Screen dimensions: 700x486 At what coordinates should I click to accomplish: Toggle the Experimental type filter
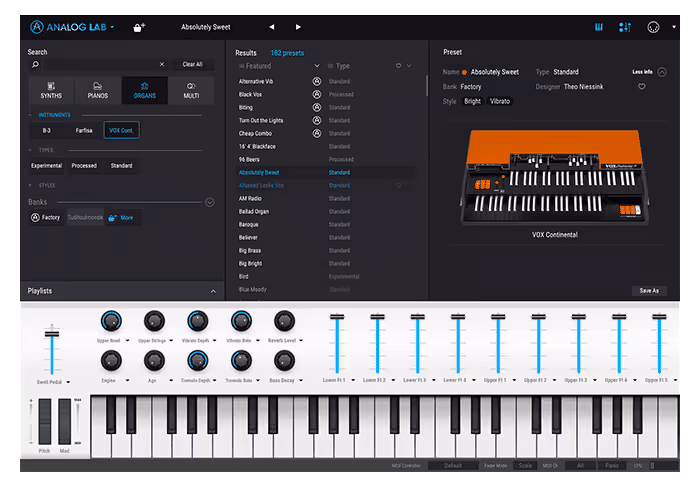click(46, 166)
